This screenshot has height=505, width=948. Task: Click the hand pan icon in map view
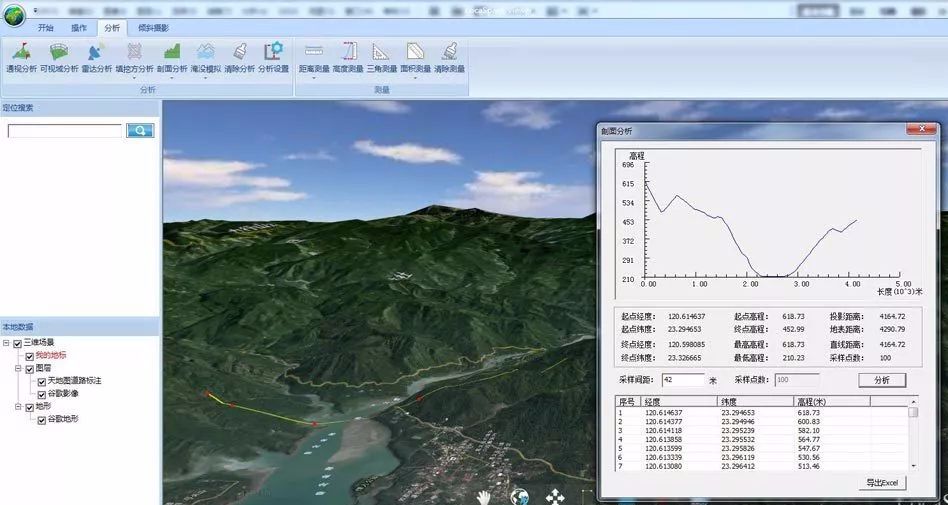[x=484, y=497]
